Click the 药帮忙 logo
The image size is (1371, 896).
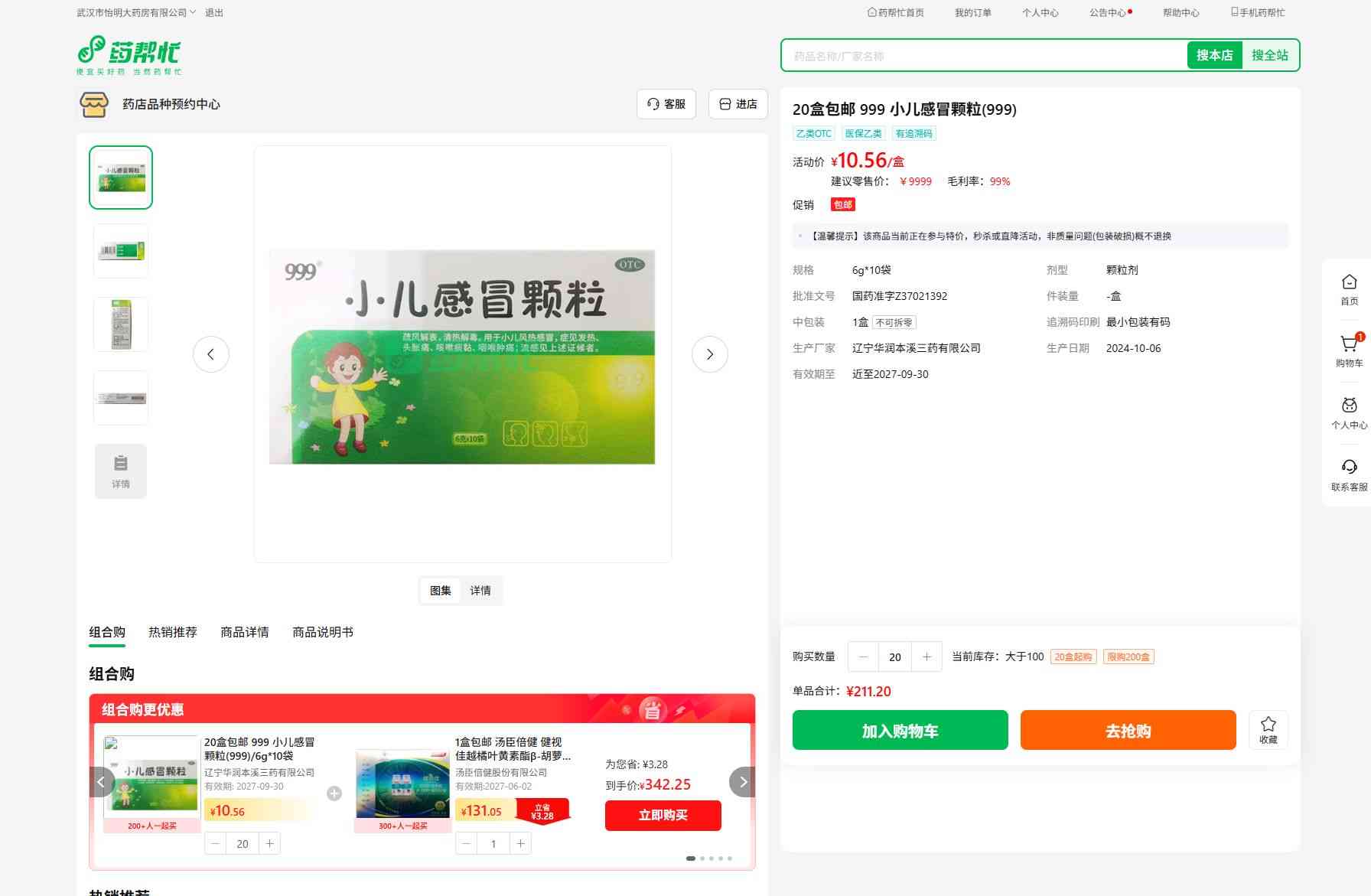(x=129, y=55)
